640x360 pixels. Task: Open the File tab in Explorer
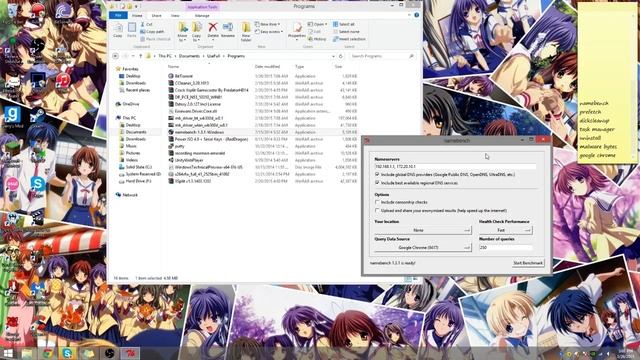[x=118, y=16]
